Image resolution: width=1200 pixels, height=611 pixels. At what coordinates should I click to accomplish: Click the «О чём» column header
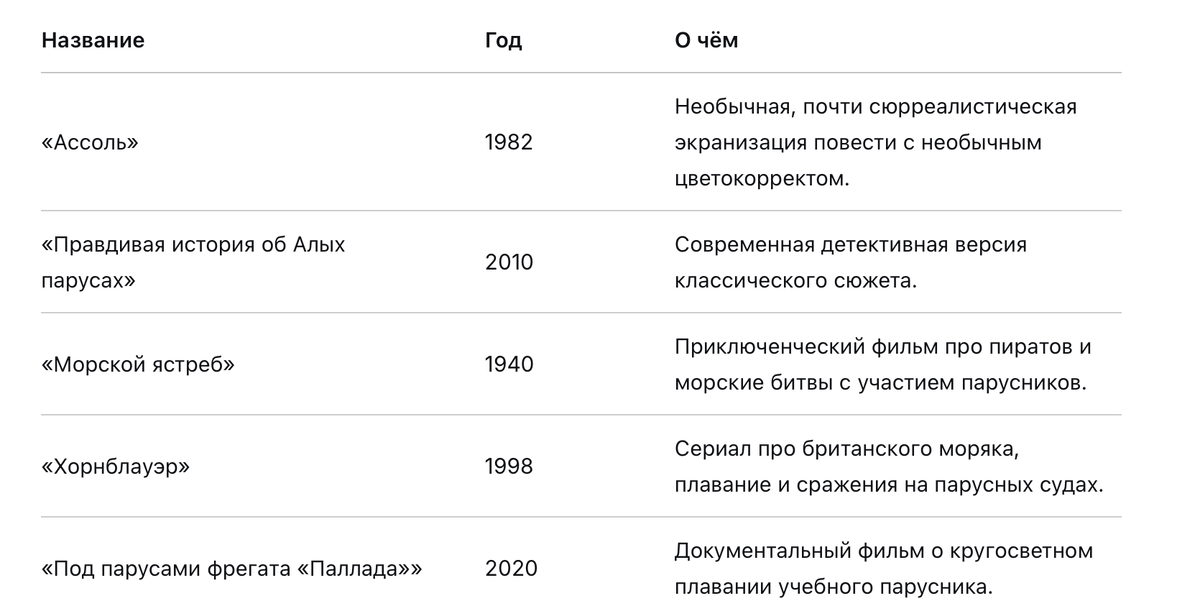pos(706,41)
